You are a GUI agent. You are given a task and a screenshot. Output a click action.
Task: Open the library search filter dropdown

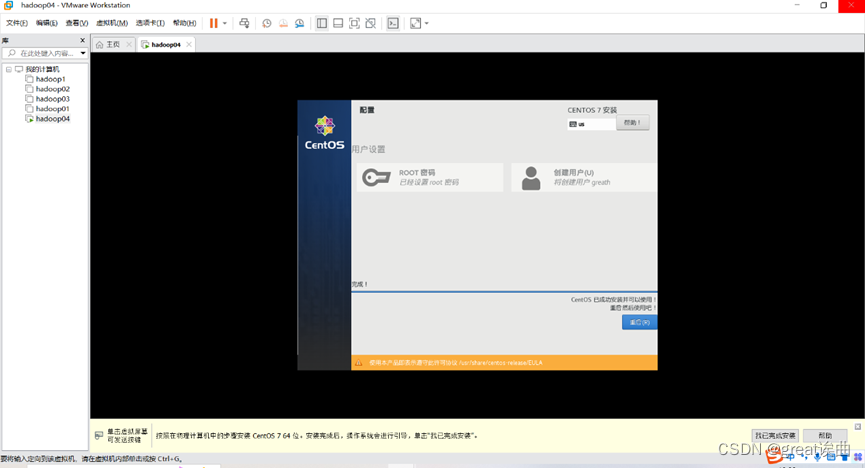(x=83, y=54)
